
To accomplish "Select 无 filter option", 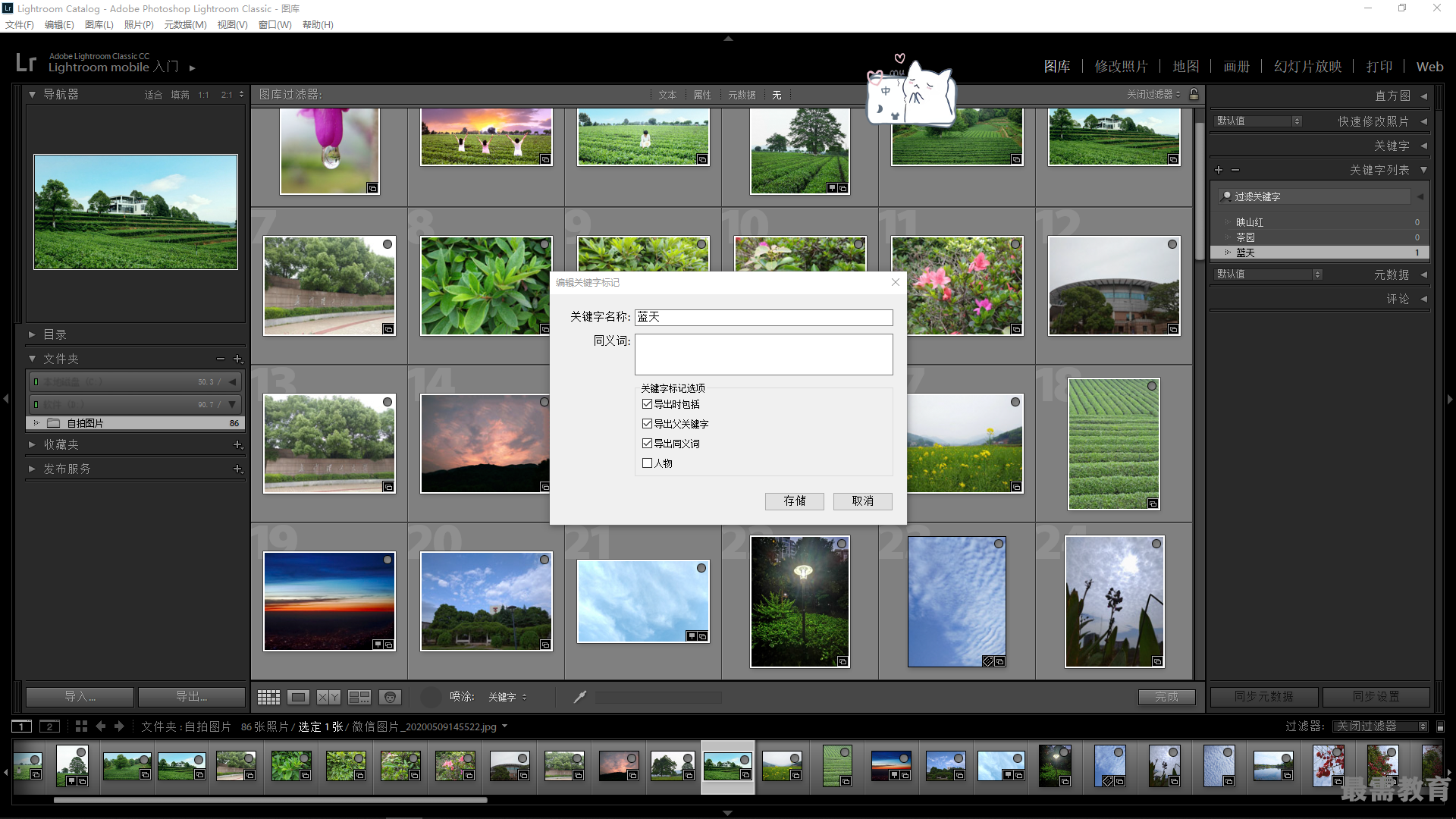I will click(777, 95).
